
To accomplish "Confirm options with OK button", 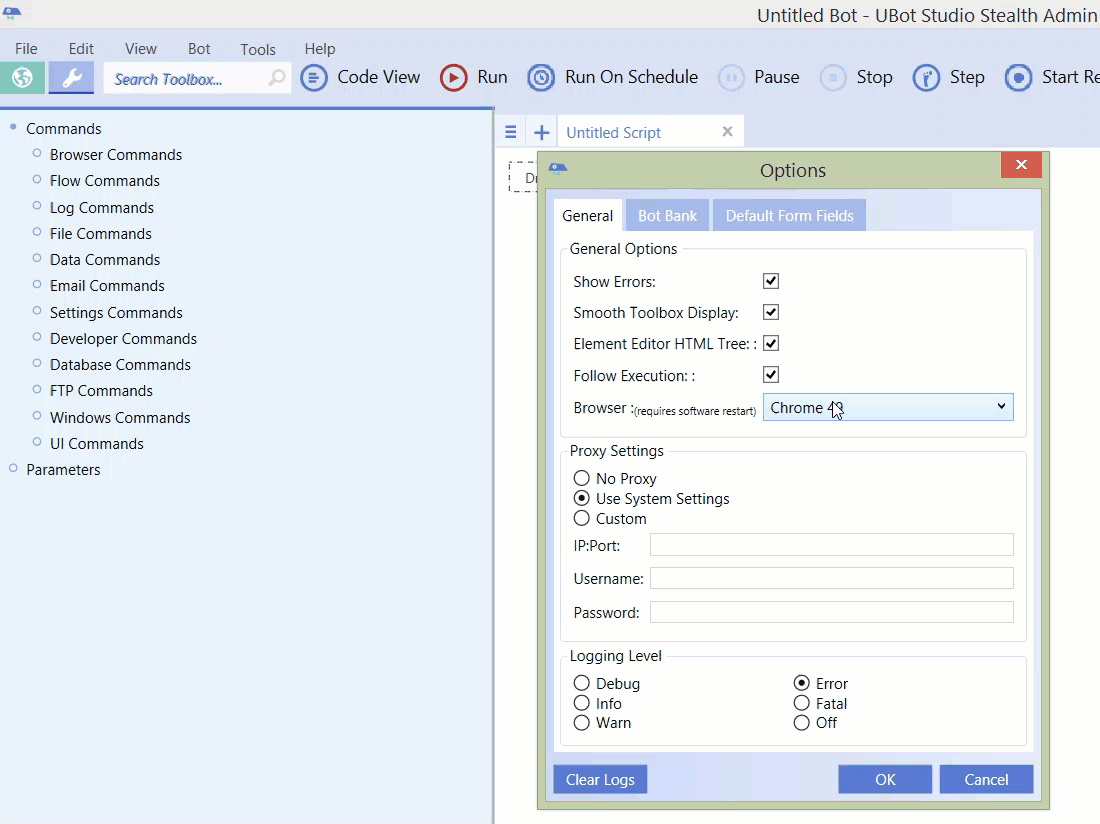I will click(885, 779).
